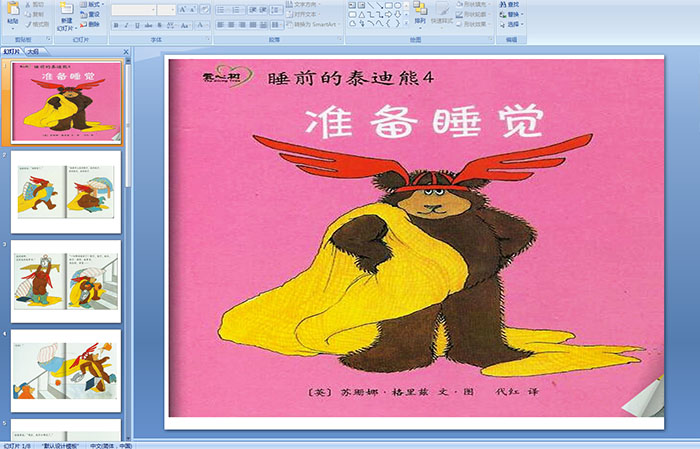
Task: Open the change case Aa menu
Action: [185, 25]
